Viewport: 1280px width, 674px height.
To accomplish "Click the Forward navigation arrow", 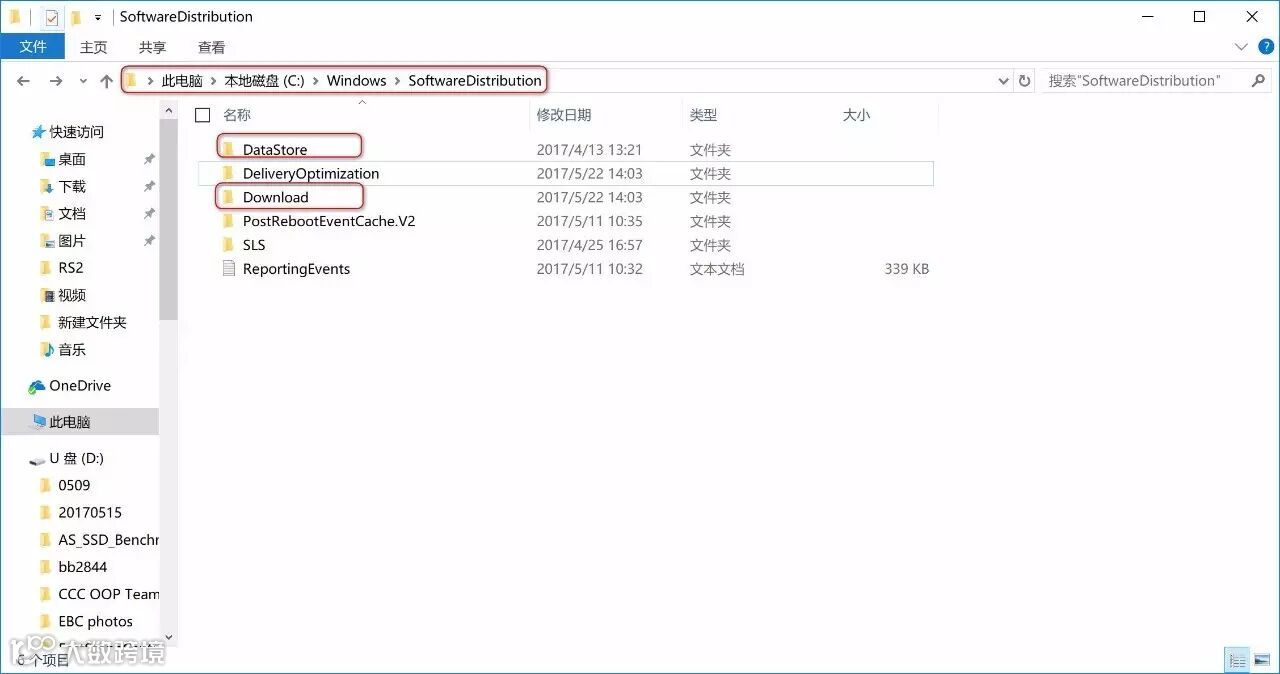I will 56,81.
